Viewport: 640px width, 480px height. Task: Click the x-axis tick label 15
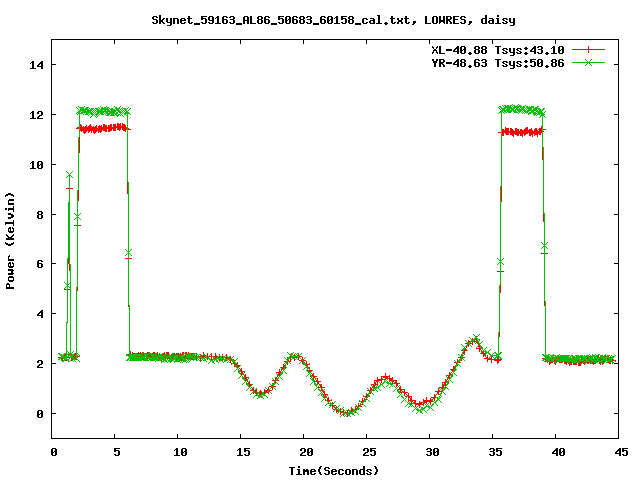tap(243, 452)
